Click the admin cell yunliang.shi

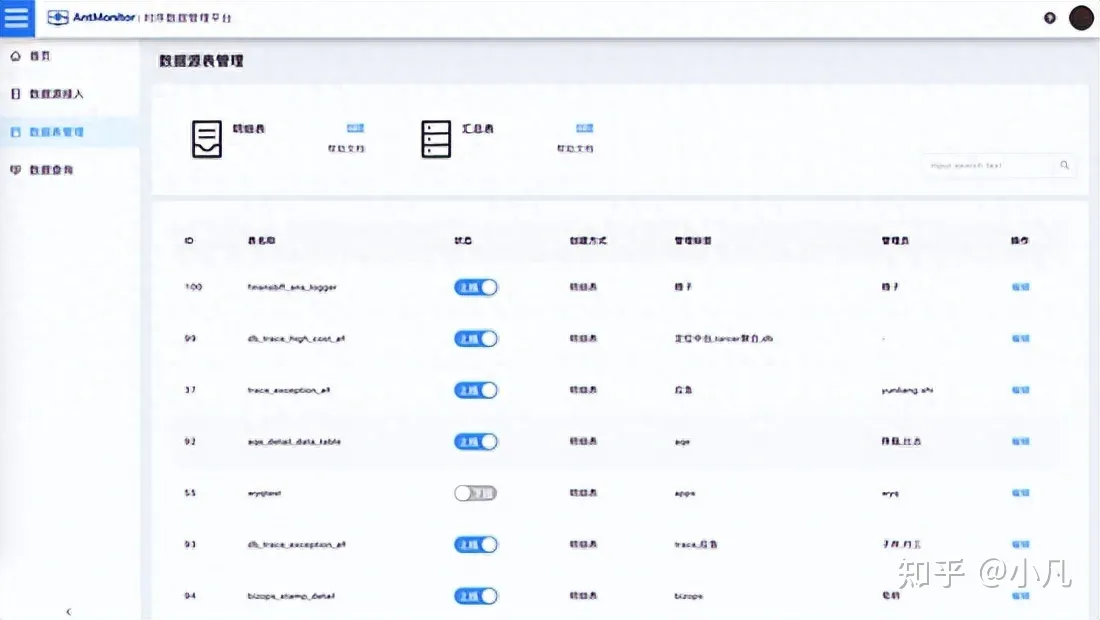pyautogui.click(x=907, y=390)
